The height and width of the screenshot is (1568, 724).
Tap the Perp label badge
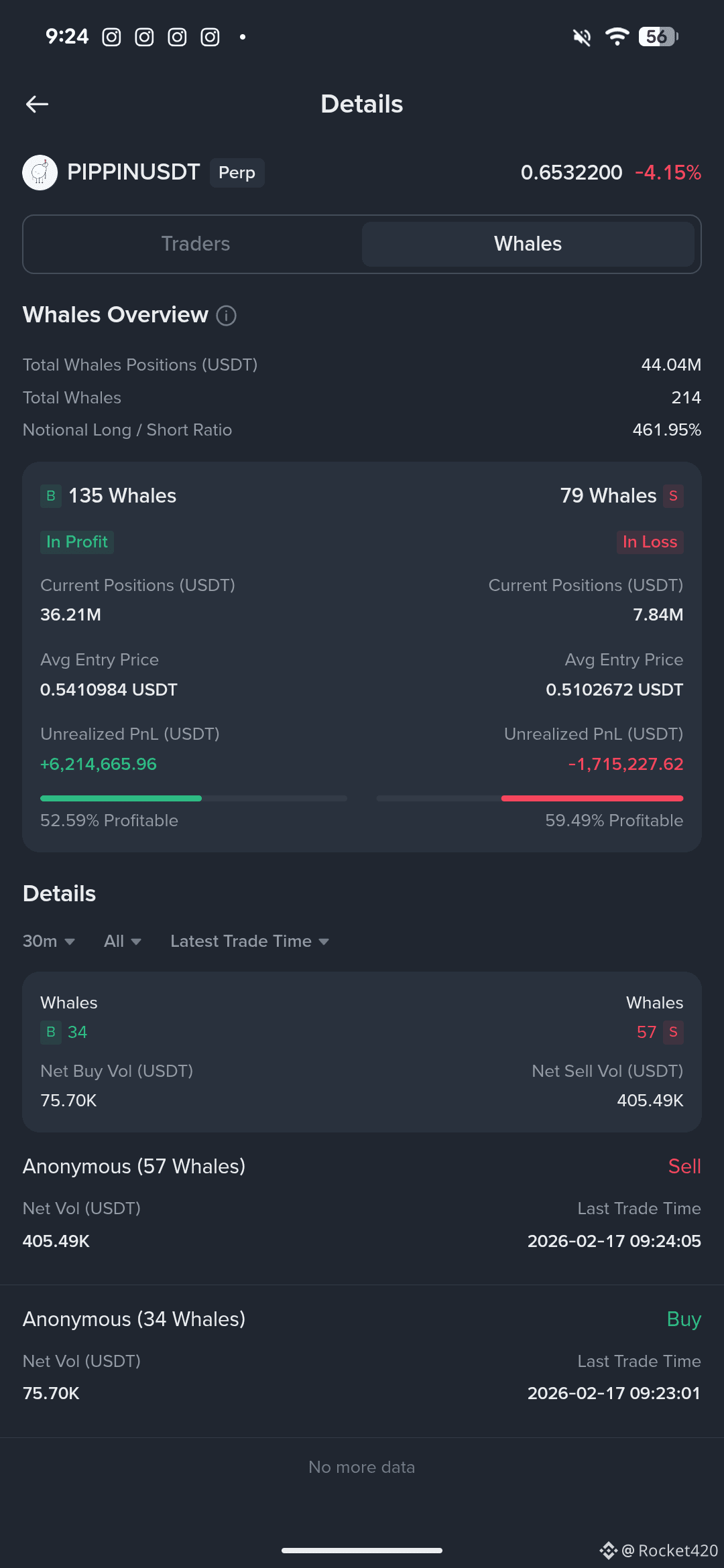(237, 173)
